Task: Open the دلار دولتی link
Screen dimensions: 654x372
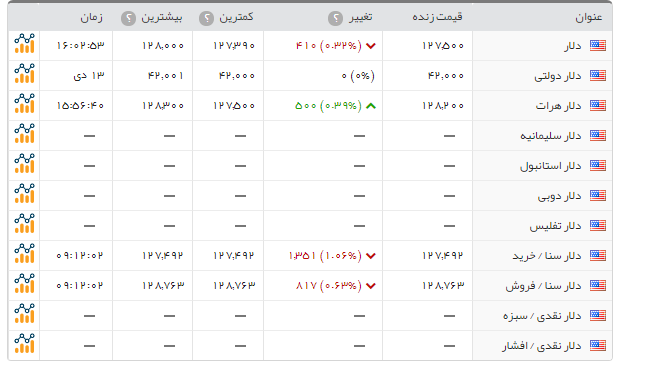Action: point(558,76)
